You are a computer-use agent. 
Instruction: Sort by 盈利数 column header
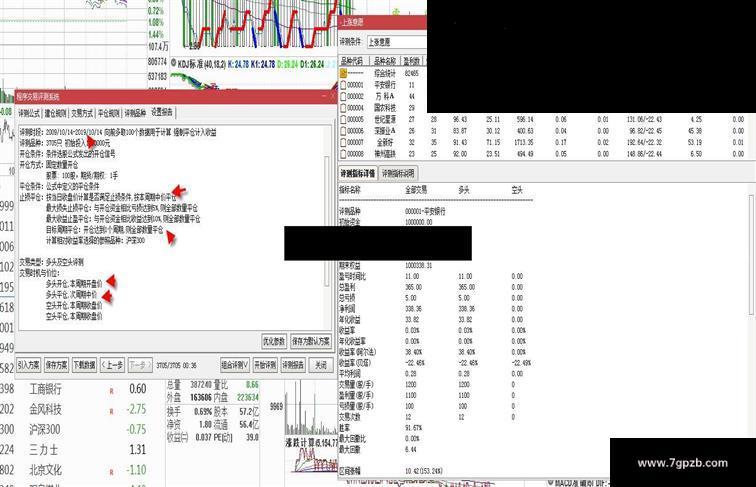pyautogui.click(x=412, y=61)
